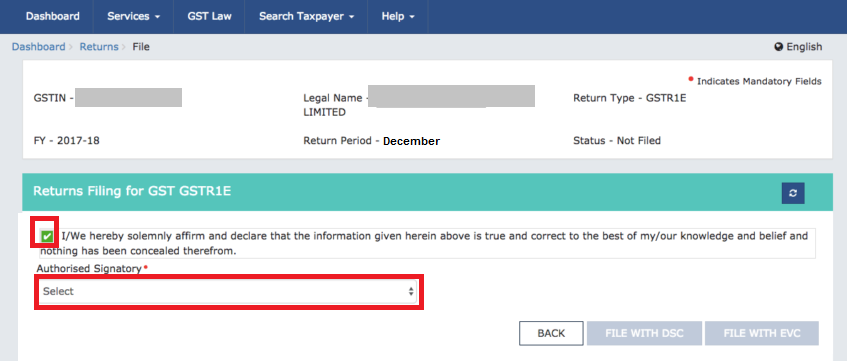Follow the Returns breadcrumb link
This screenshot has height=361, width=847.
click(x=99, y=47)
